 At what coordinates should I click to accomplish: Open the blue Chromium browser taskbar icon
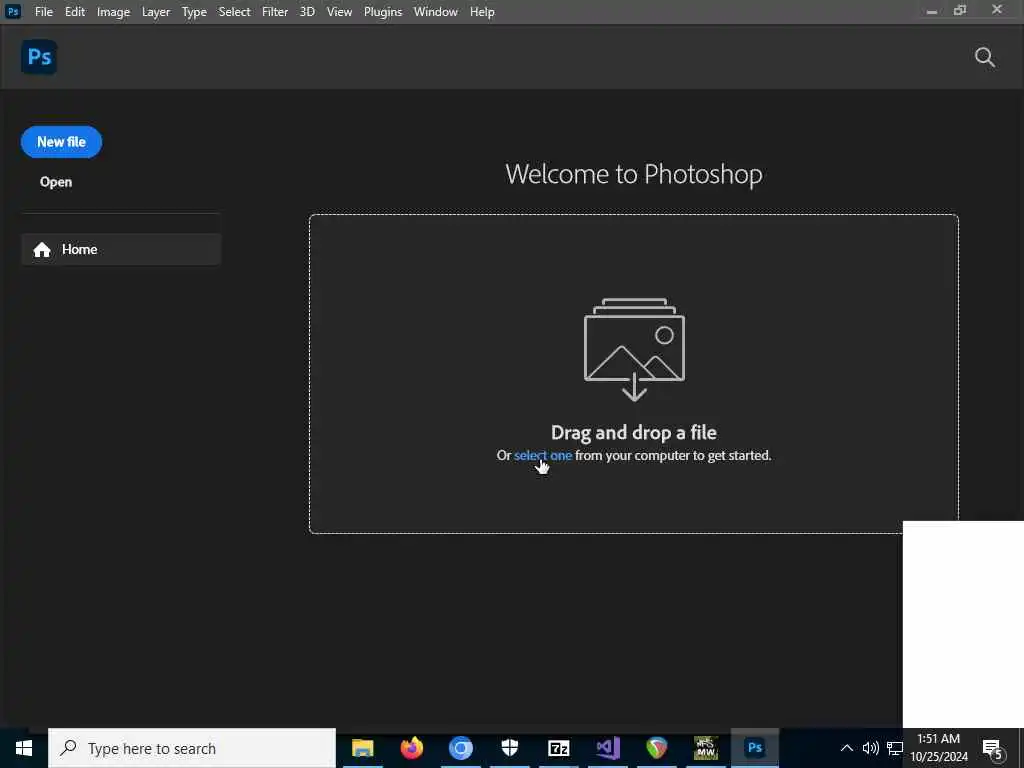click(460, 748)
